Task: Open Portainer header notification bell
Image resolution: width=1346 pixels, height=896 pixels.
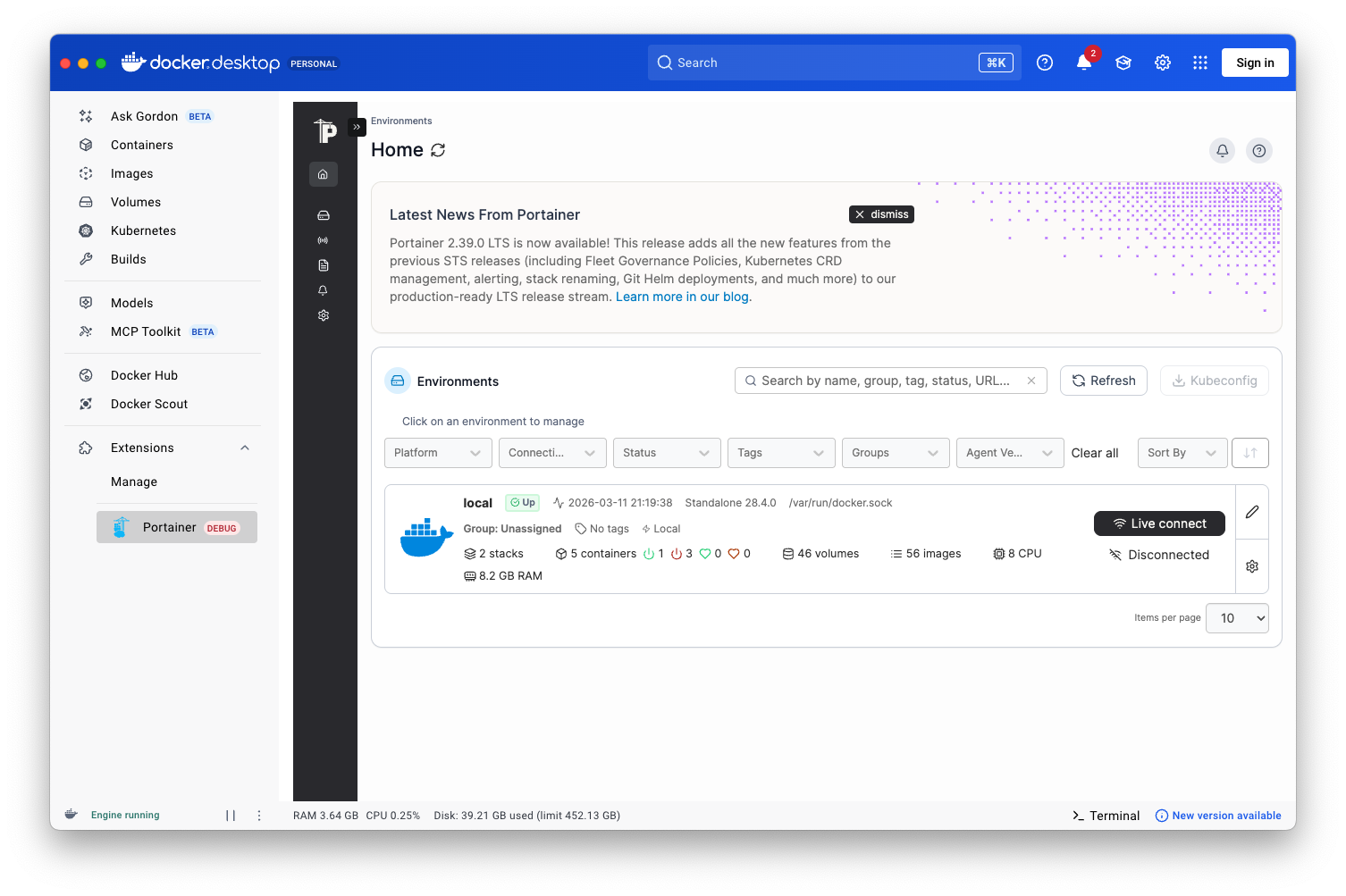Action: 1223,151
